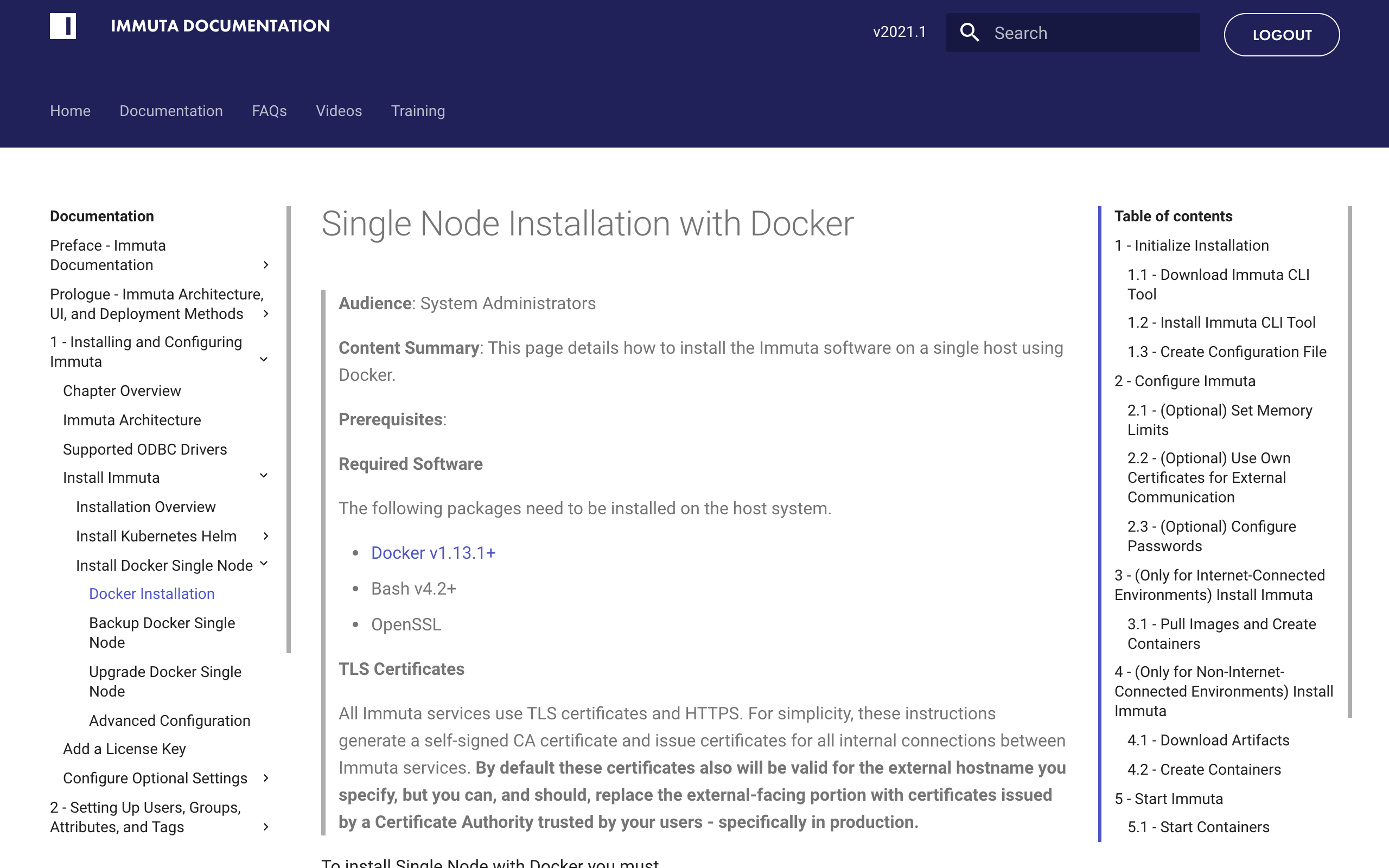
Task: Open the Videos tab
Action: [339, 111]
